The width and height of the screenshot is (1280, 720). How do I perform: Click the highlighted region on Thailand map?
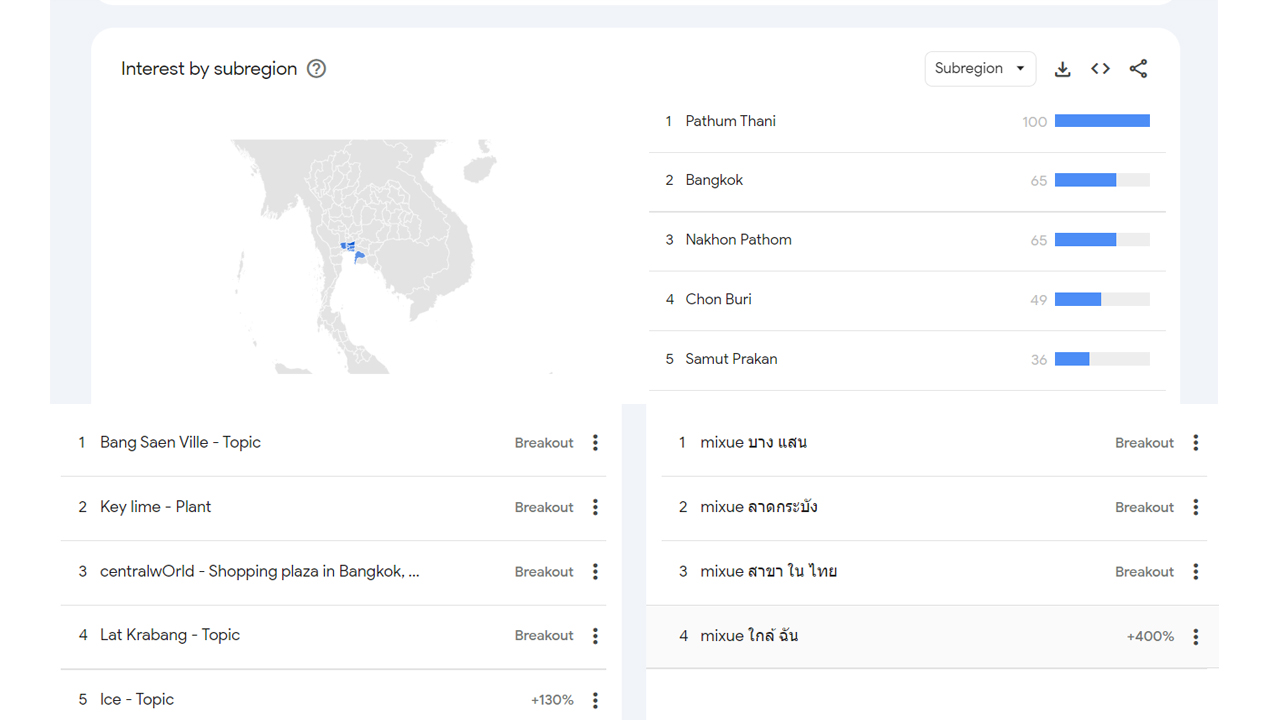click(x=348, y=246)
